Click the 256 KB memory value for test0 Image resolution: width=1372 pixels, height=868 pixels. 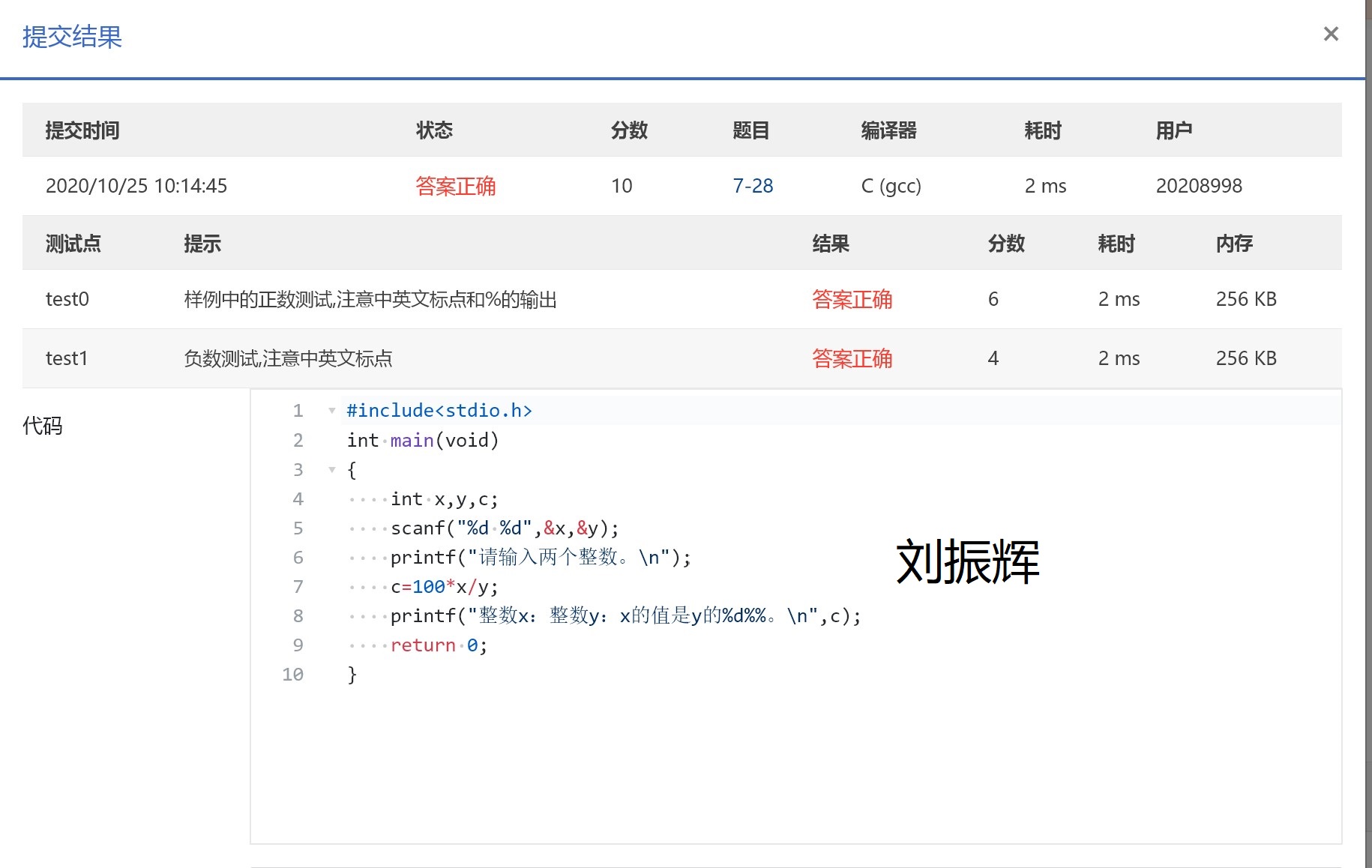(1246, 299)
